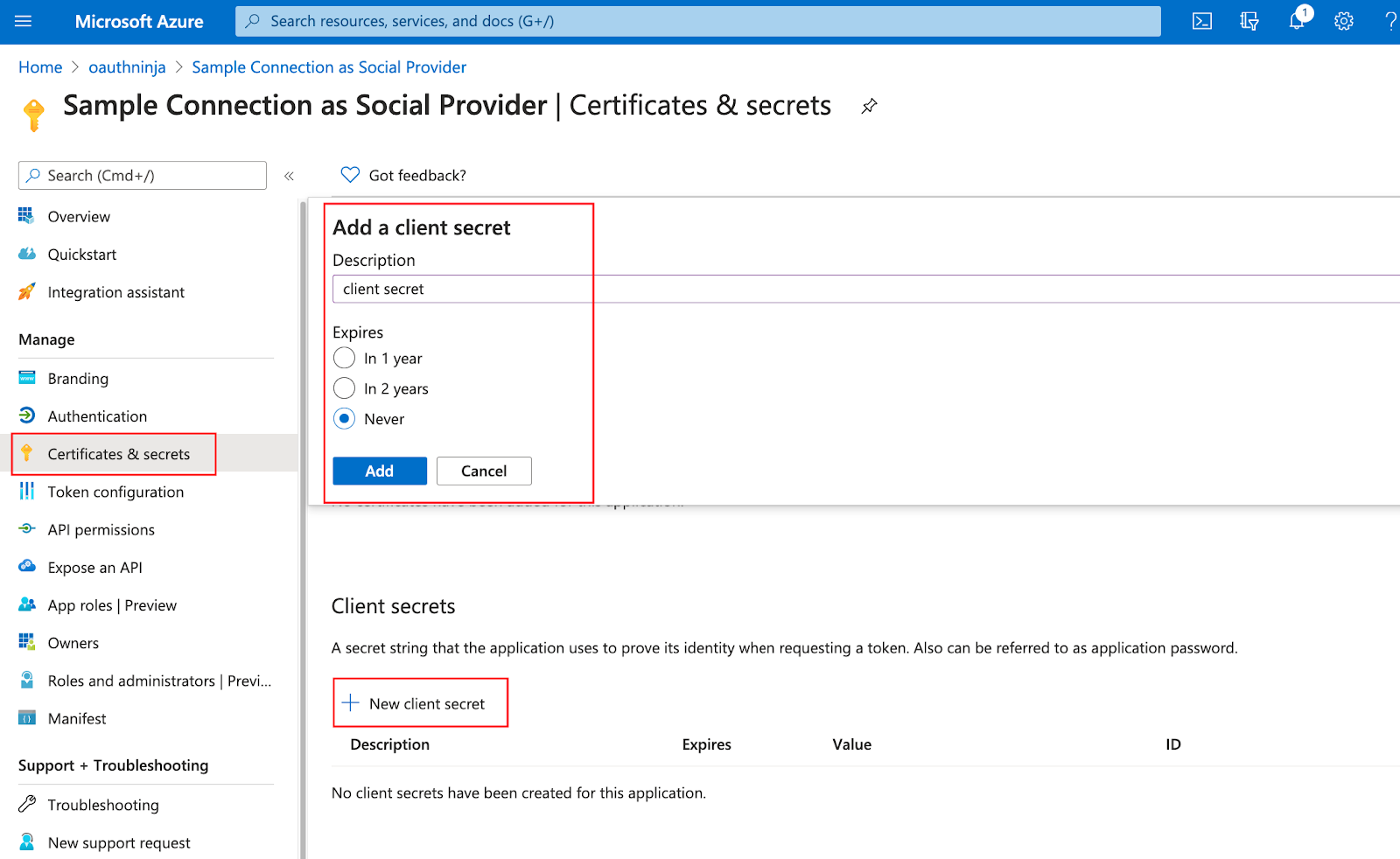Click the Microsoft Azure logo text
This screenshot has height=859, width=1400.
139,21
